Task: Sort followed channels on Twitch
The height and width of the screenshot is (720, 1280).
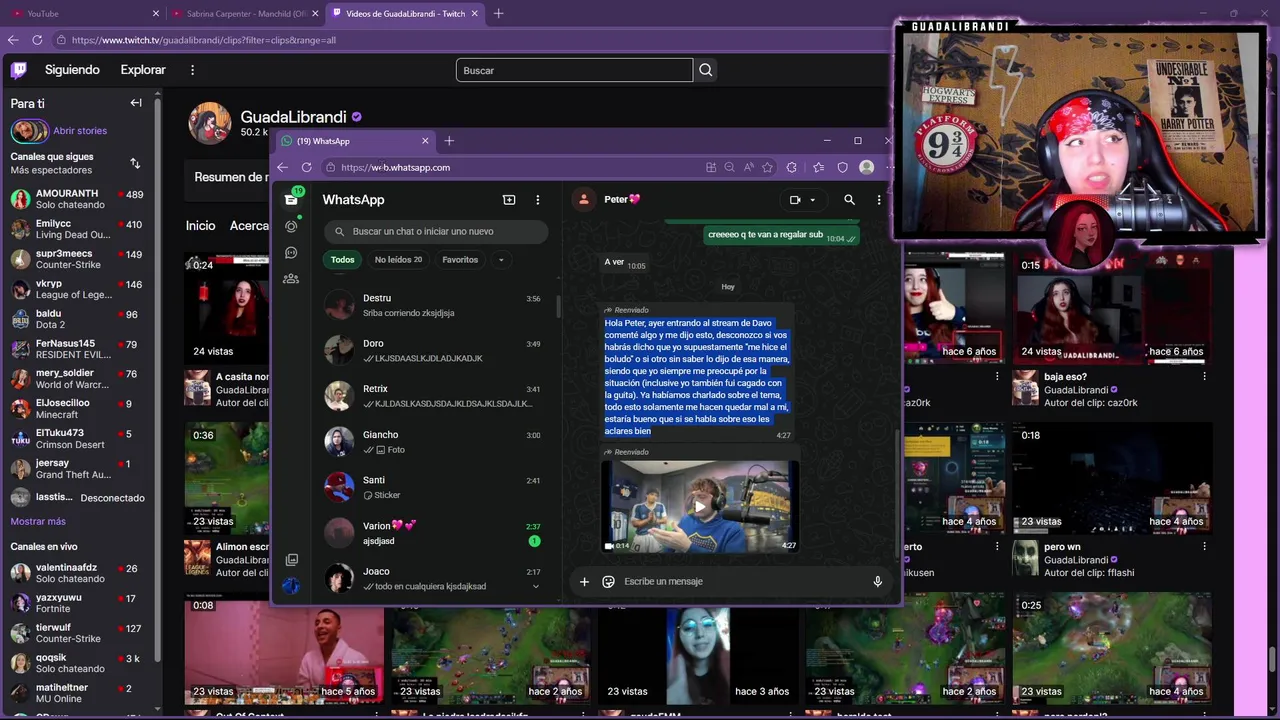Action: 135,163
